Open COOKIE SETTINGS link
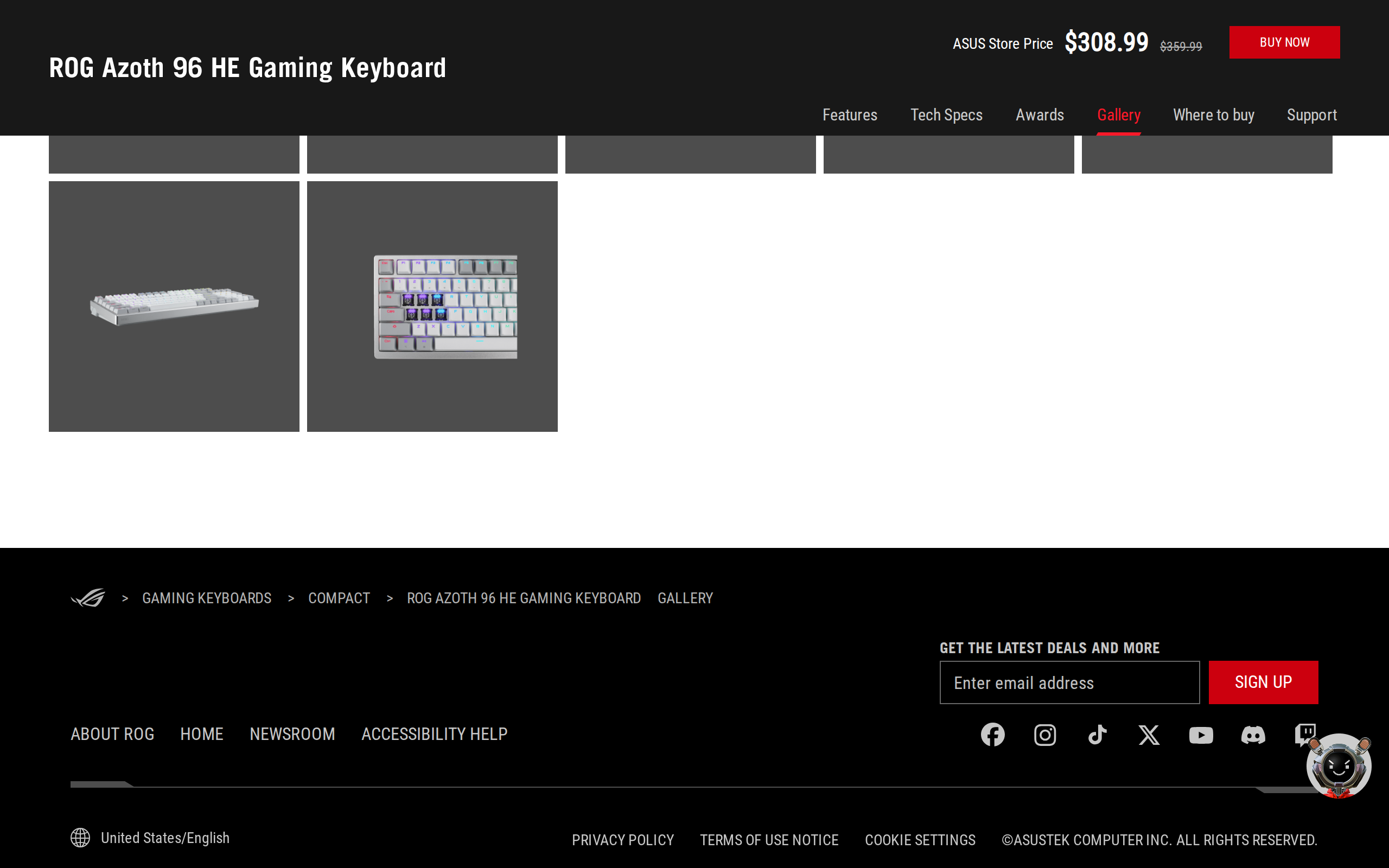Viewport: 1389px width, 868px height. click(920, 840)
